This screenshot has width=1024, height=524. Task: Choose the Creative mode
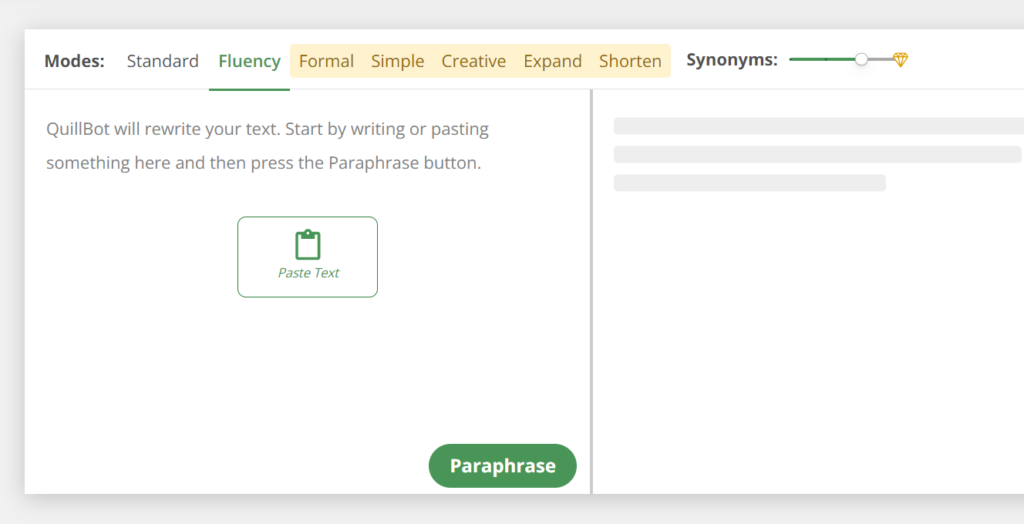(473, 61)
